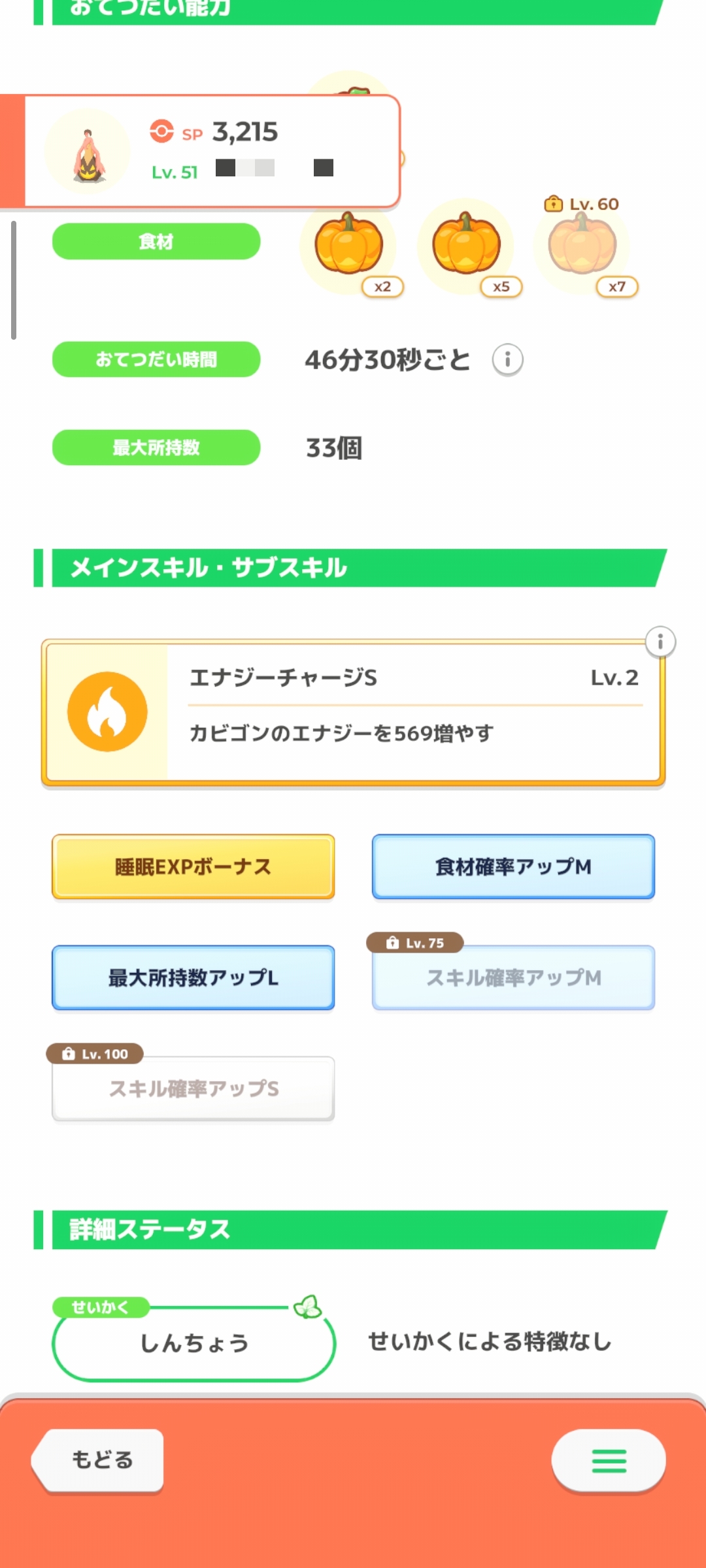This screenshot has width=706, height=1568.
Task: Open the hamburger menu button
Action: click(x=608, y=1461)
